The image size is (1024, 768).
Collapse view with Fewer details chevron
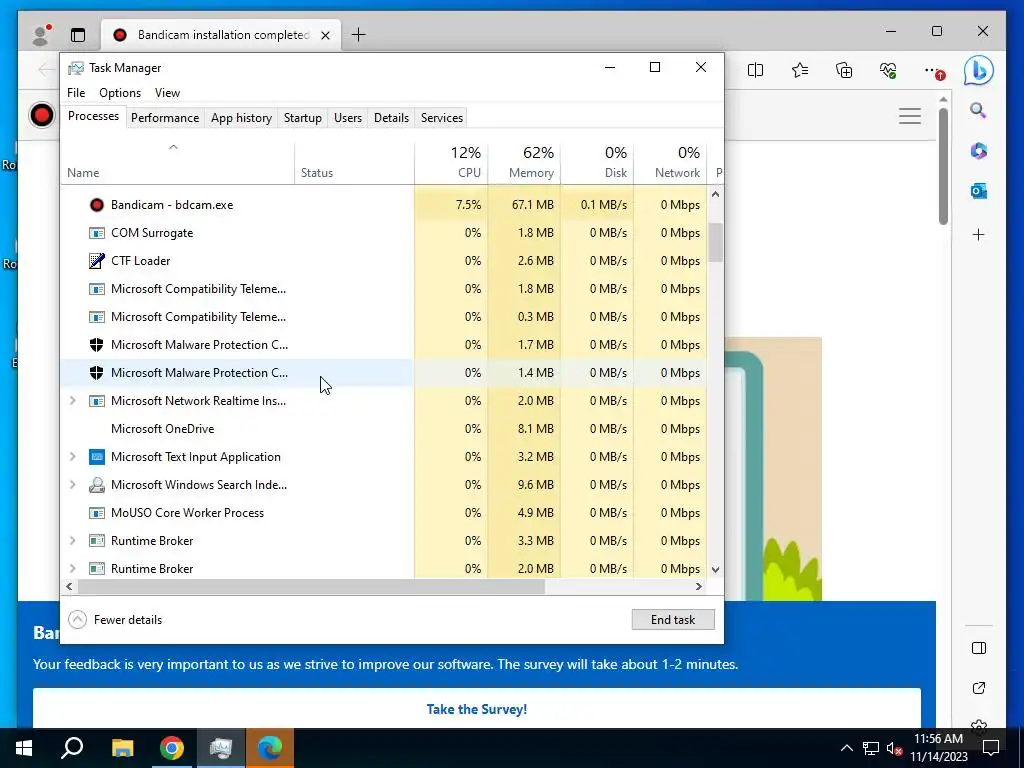(x=77, y=620)
